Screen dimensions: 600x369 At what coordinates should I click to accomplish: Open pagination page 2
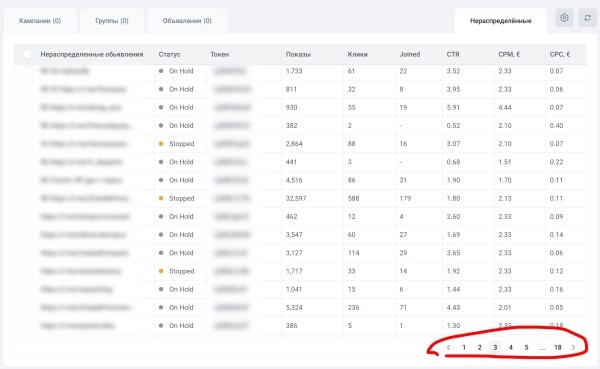click(x=479, y=348)
